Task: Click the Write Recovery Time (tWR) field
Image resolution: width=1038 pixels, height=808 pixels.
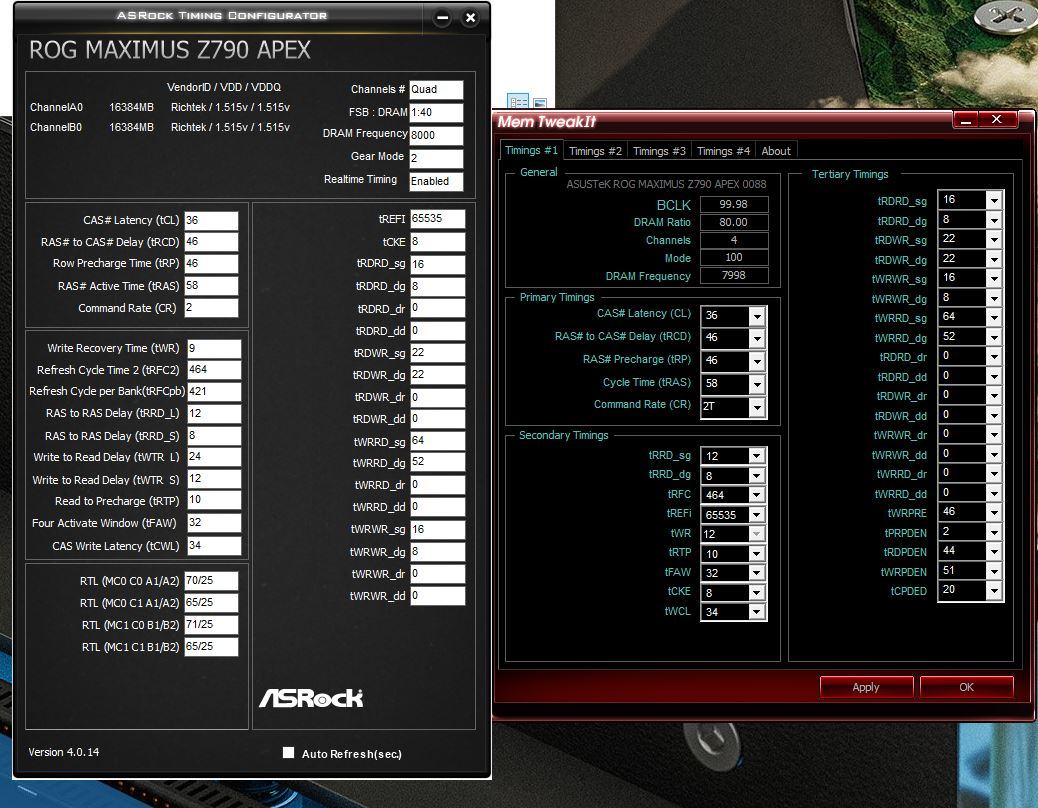Action: pyautogui.click(x=214, y=348)
